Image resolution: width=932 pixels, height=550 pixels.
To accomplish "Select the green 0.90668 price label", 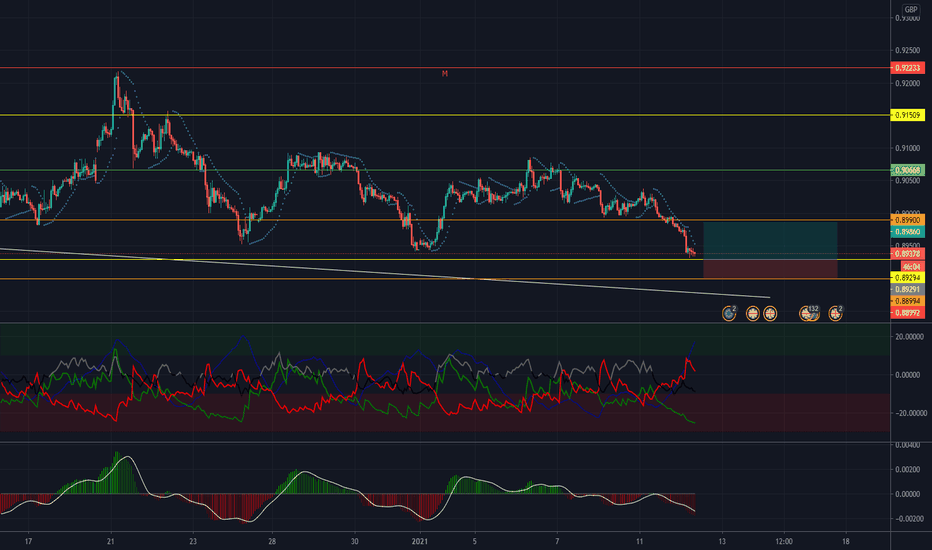I will click(908, 170).
